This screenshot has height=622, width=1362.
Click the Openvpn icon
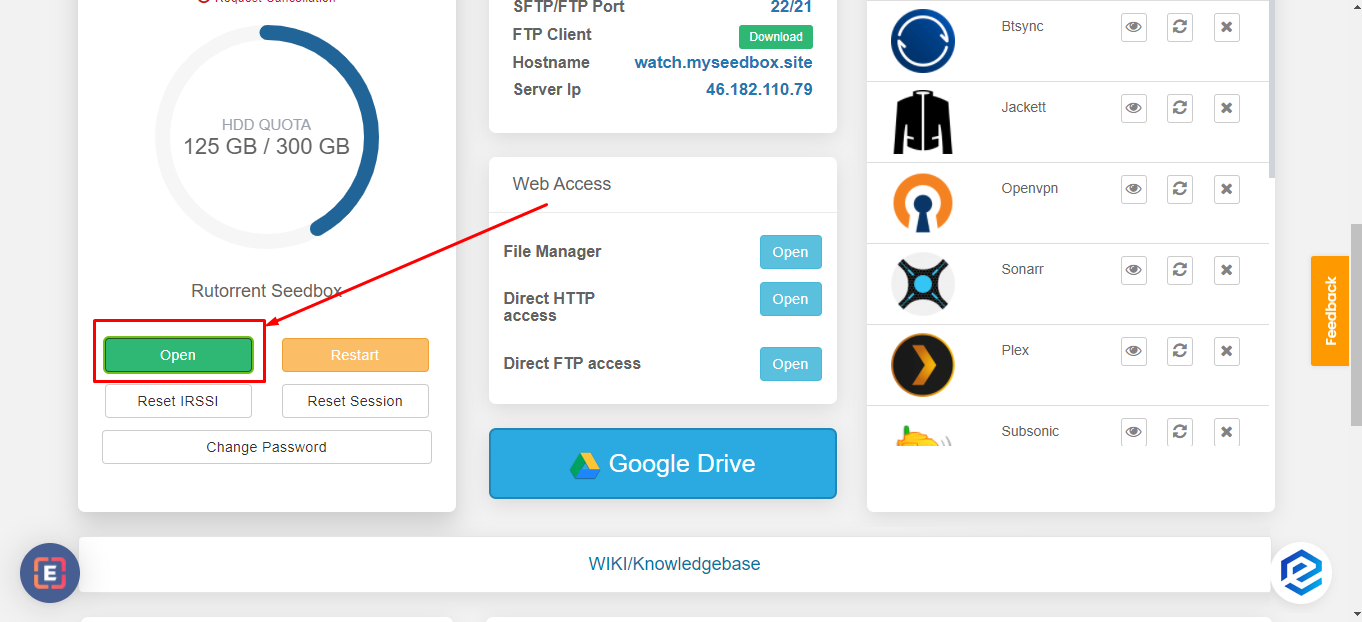tap(922, 203)
